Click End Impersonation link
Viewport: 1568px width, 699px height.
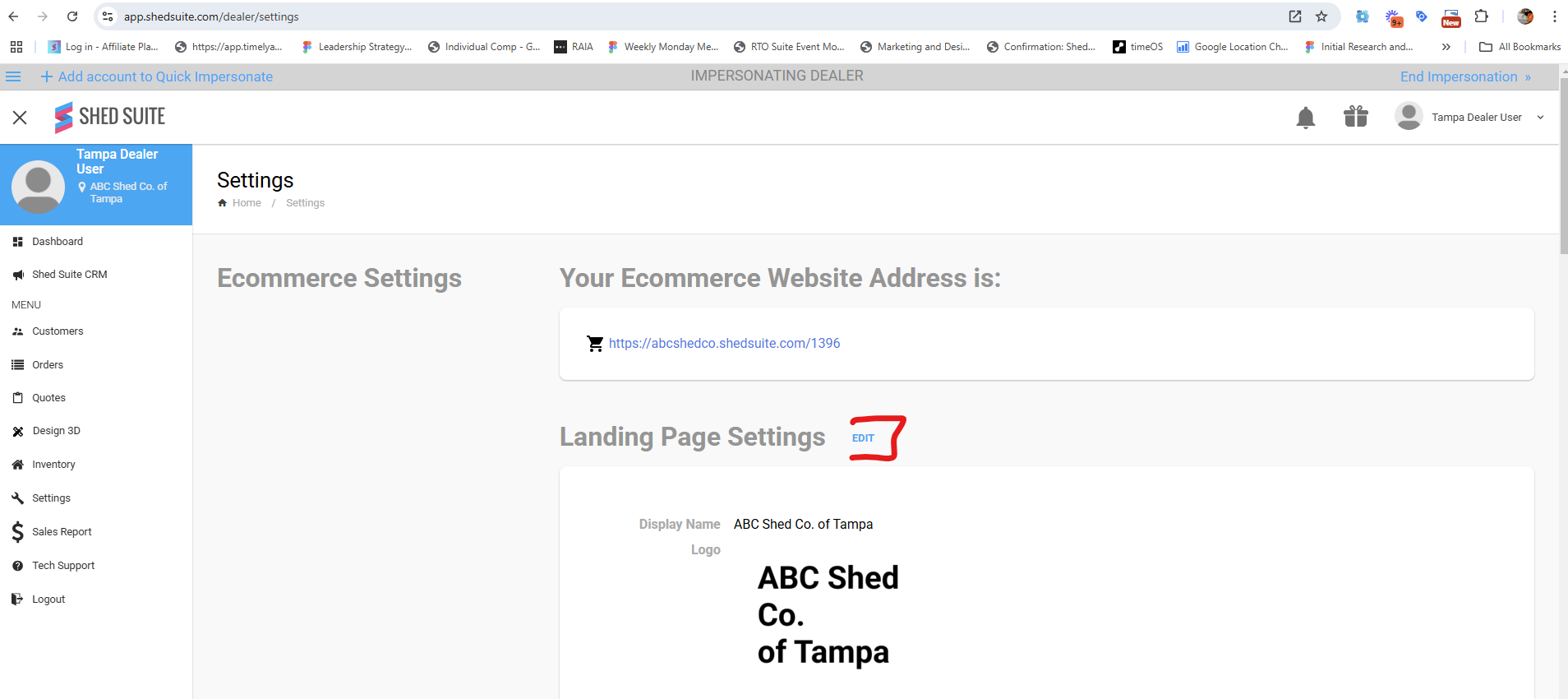click(1465, 76)
